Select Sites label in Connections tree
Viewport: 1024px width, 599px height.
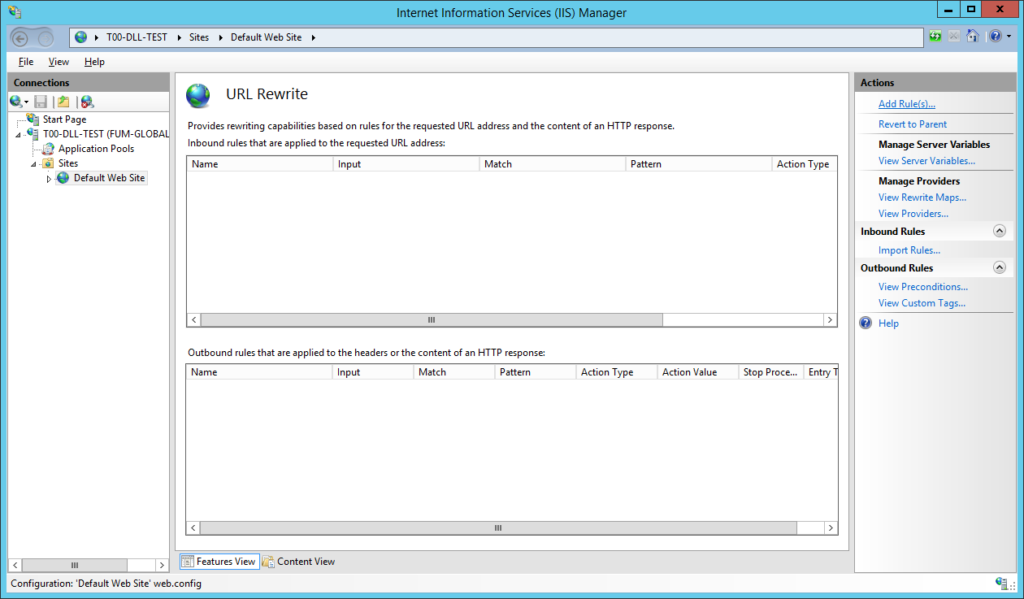[68, 163]
